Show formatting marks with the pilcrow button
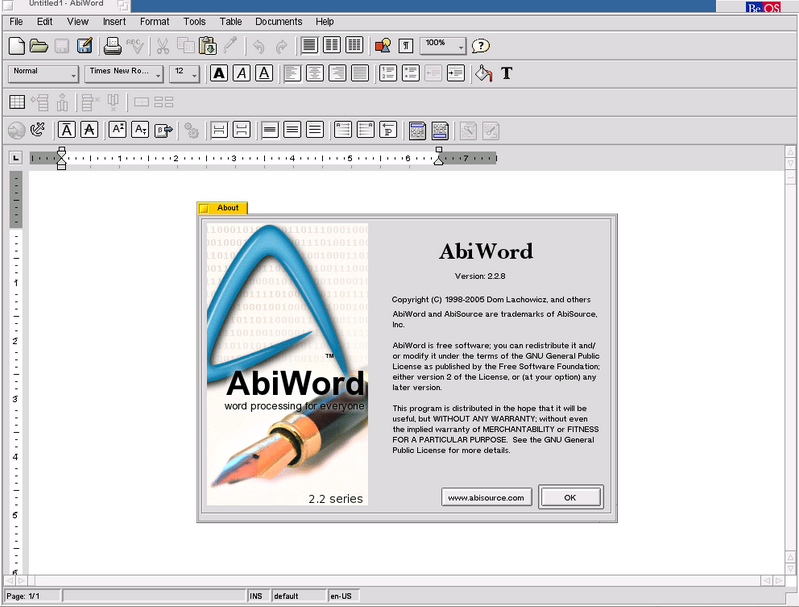The width and height of the screenshot is (799, 607). [406, 45]
